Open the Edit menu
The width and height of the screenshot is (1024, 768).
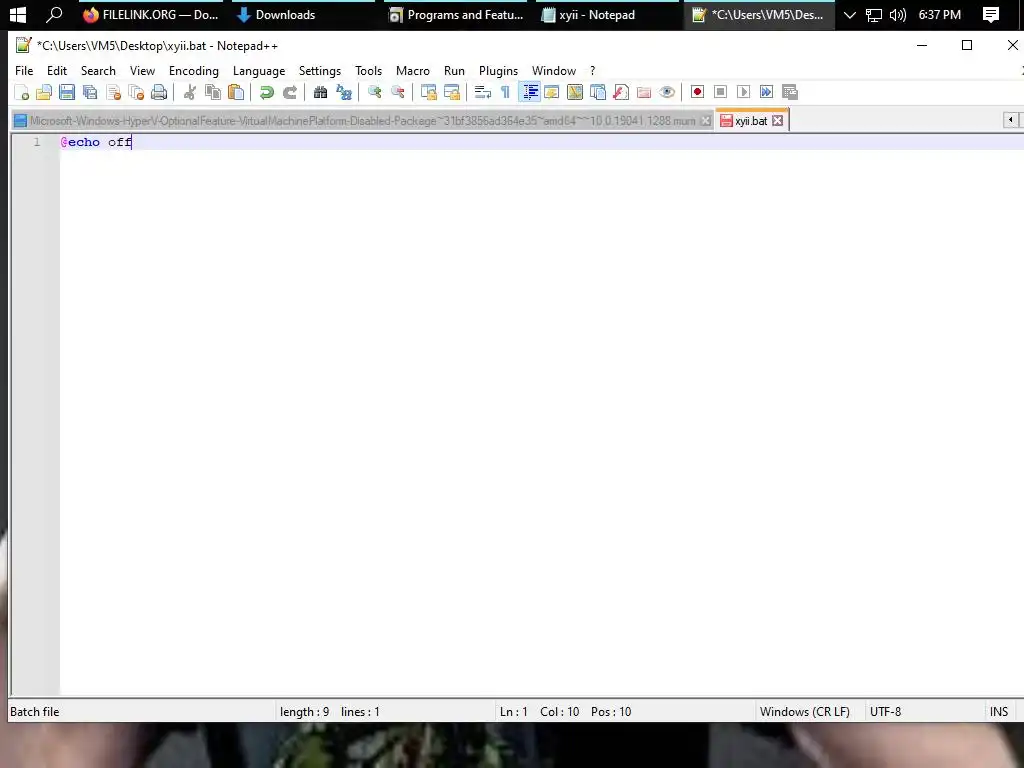pyautogui.click(x=57, y=71)
